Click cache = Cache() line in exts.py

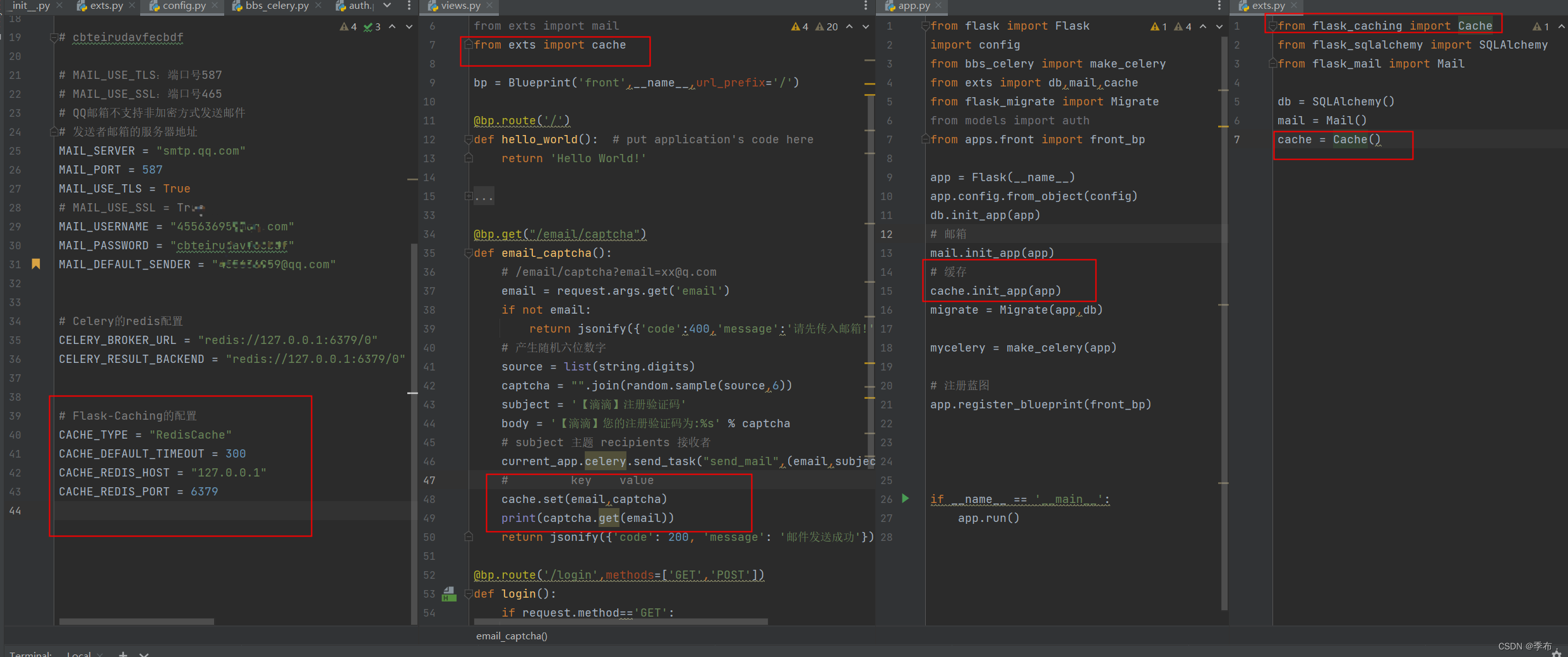[1329, 139]
